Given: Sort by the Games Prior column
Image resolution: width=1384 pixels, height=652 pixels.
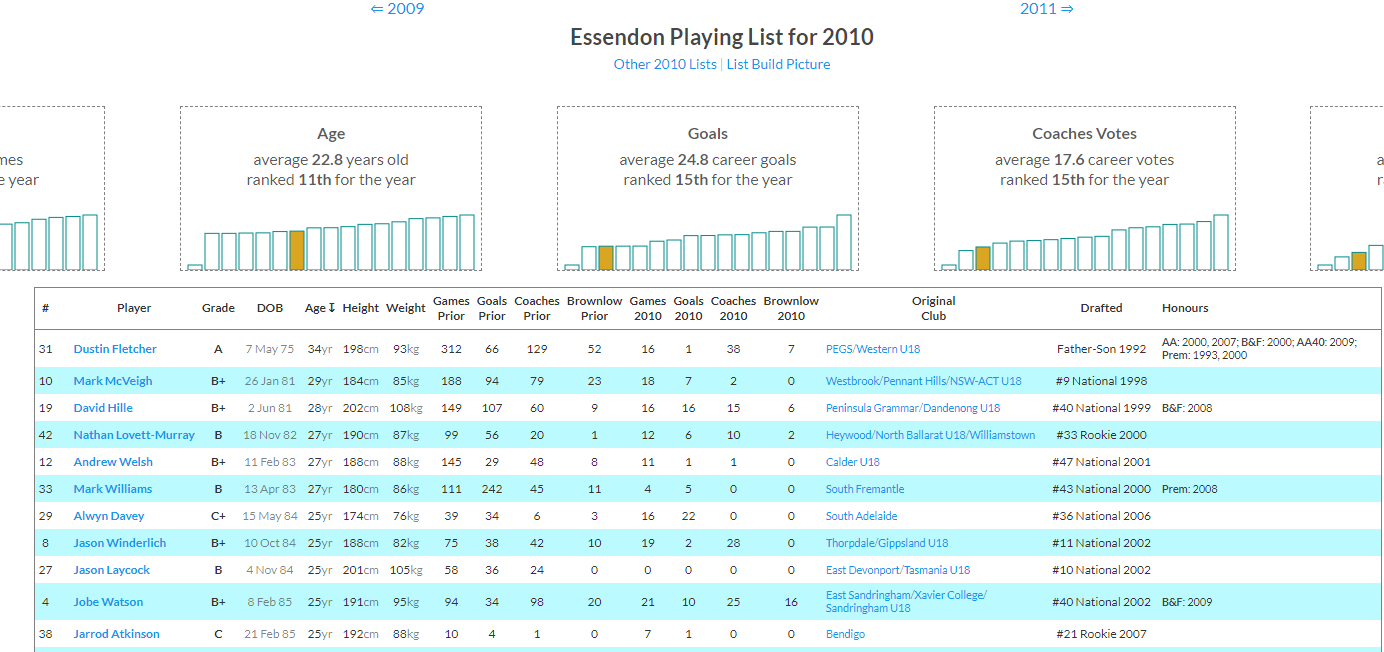Looking at the screenshot, I should pyautogui.click(x=451, y=308).
